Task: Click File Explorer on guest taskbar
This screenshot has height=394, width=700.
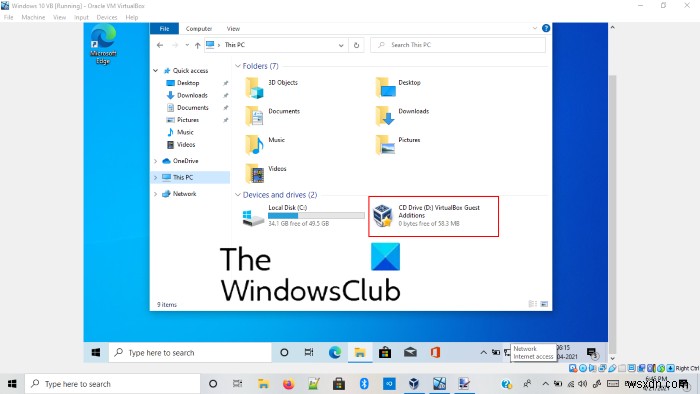Action: [x=360, y=353]
